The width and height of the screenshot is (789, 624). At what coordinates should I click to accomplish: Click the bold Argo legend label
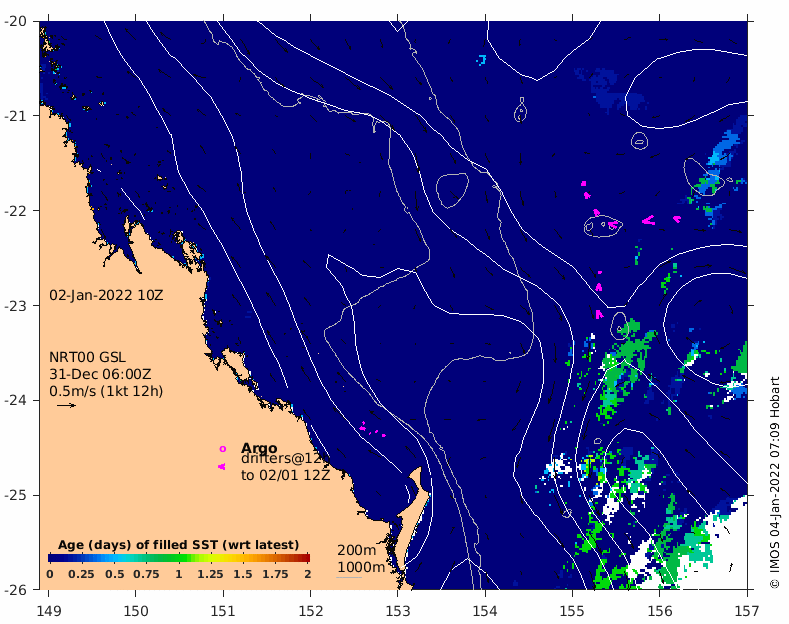259,447
